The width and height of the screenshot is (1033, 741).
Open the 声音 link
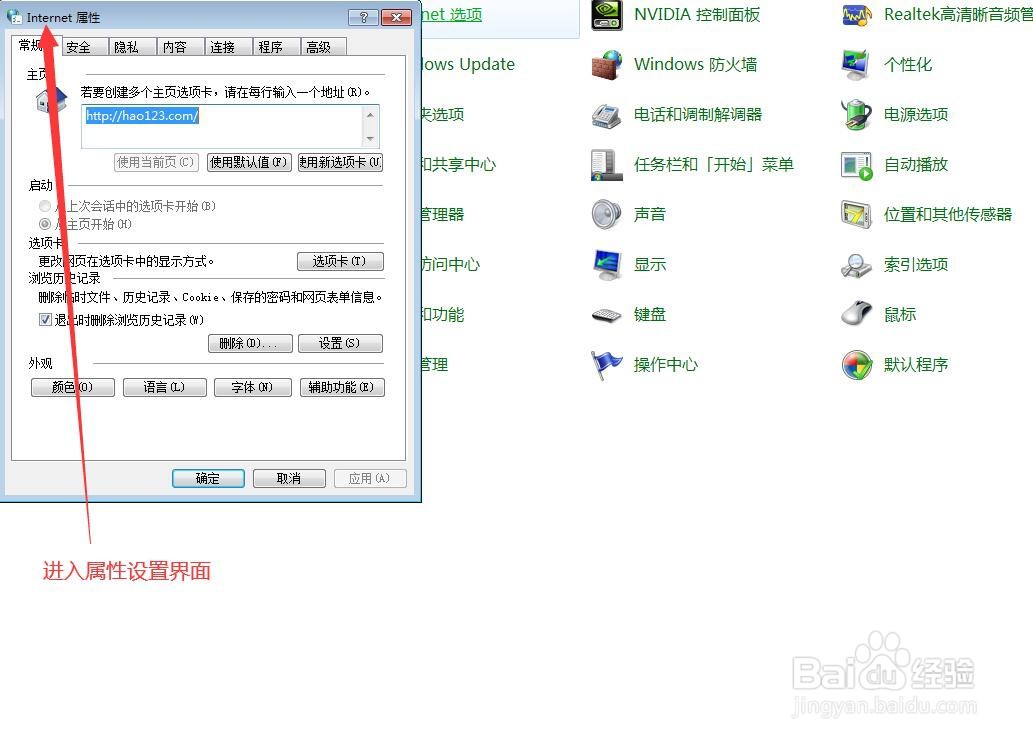(650, 215)
